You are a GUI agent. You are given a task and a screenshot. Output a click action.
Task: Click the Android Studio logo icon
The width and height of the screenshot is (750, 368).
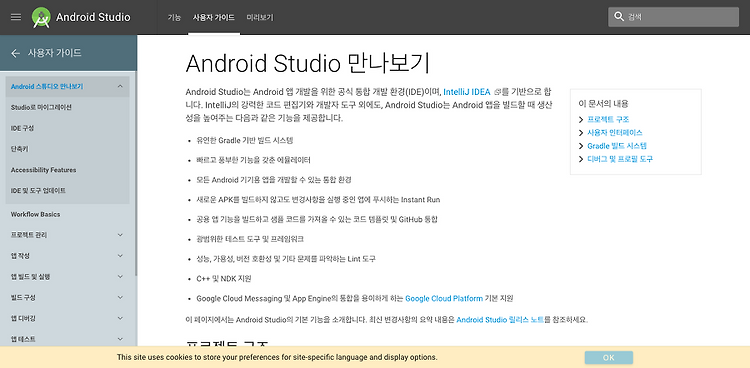coord(41,17)
